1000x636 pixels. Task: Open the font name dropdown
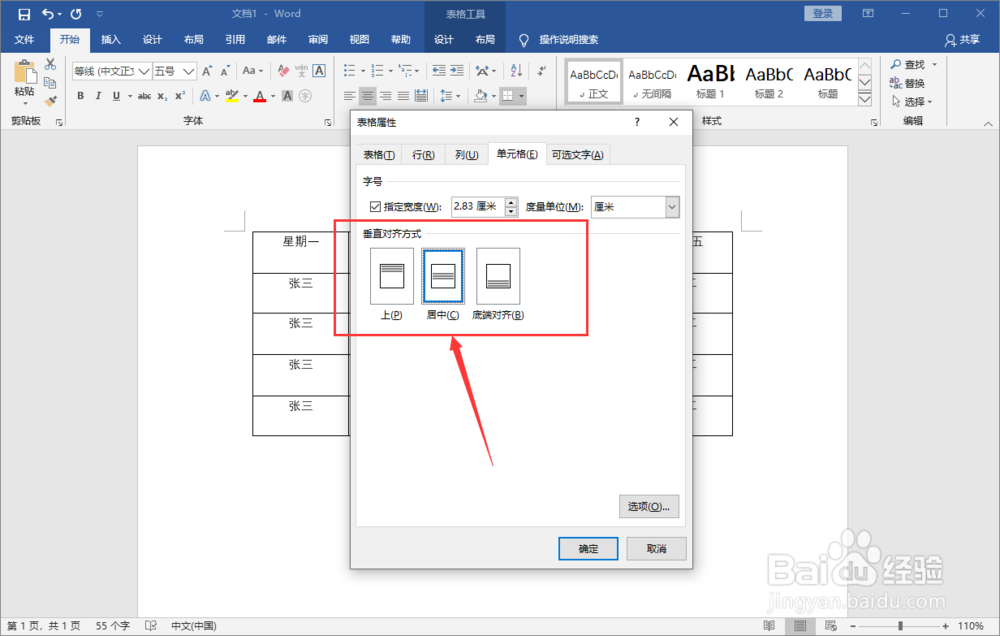(x=144, y=70)
